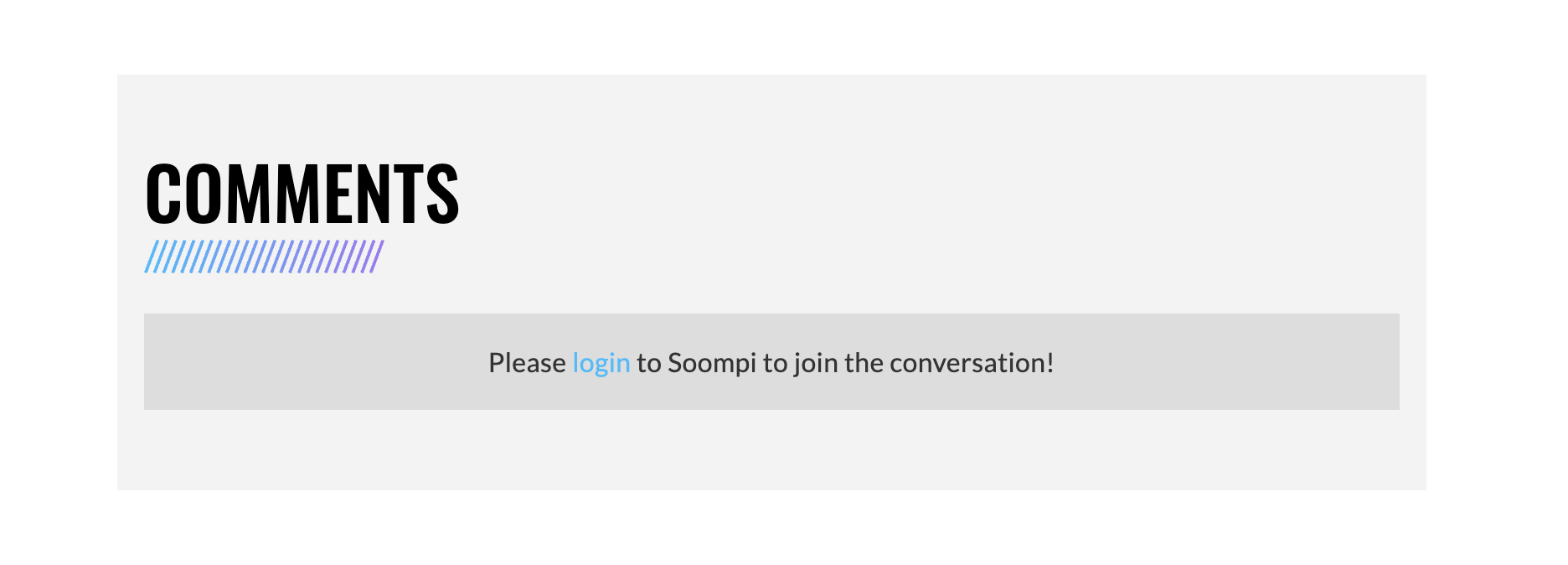Click empty right side of login banner
Screen dimensions: 1568x565
[1231, 362]
